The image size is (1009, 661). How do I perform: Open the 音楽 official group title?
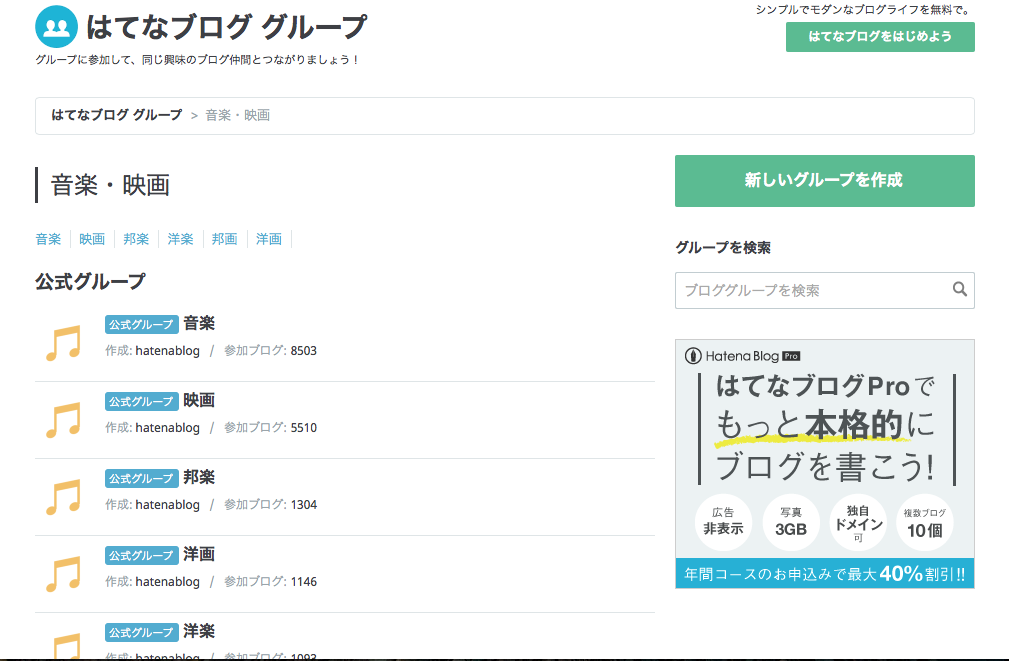coord(199,323)
